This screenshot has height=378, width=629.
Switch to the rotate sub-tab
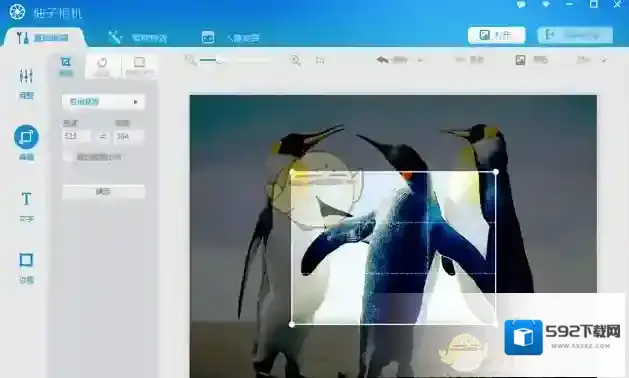click(102, 66)
